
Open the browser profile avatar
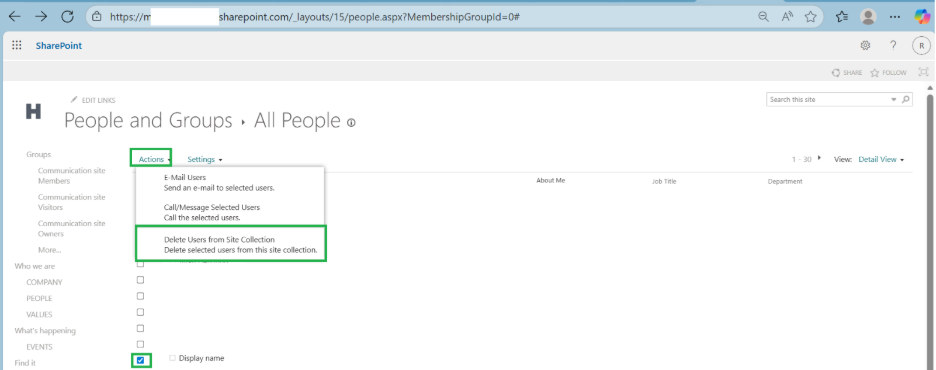[868, 17]
